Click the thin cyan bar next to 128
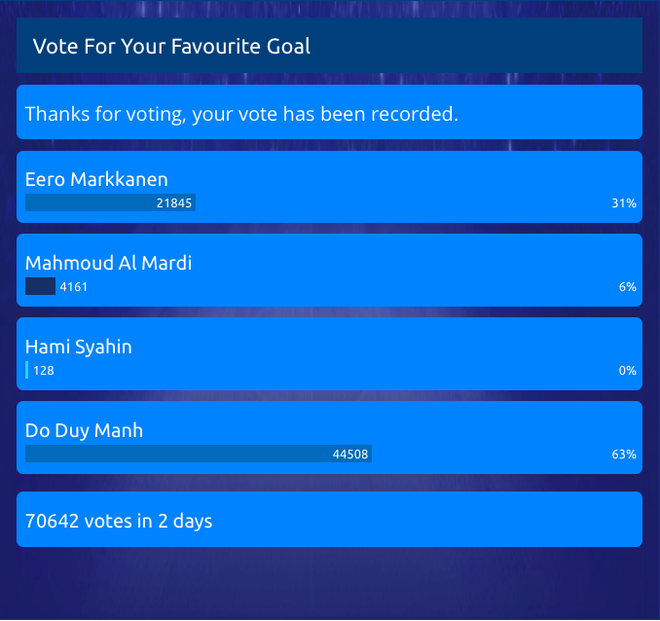The width and height of the screenshot is (660, 621). 27,370
